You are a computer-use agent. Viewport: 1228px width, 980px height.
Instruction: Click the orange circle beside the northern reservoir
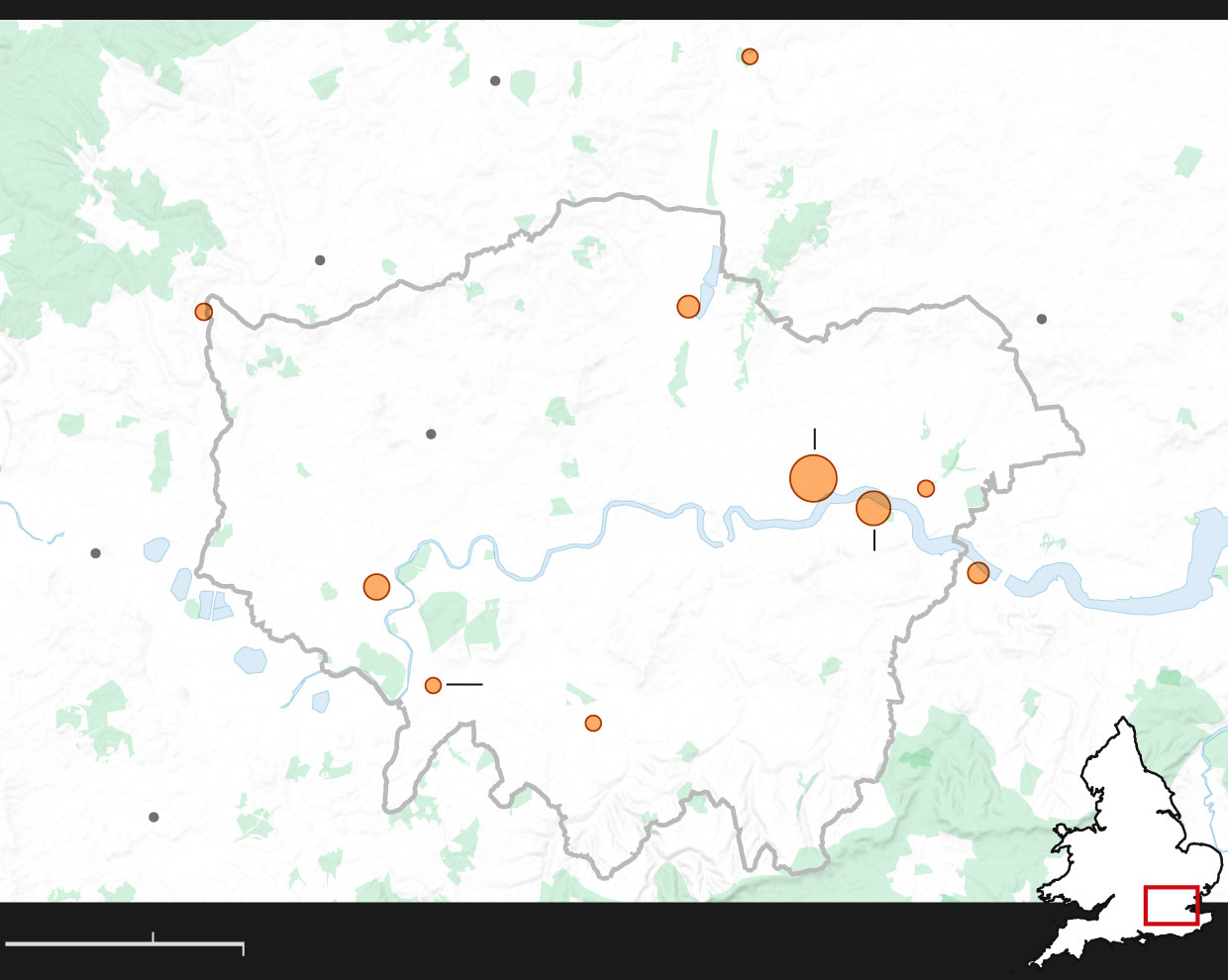click(x=688, y=307)
